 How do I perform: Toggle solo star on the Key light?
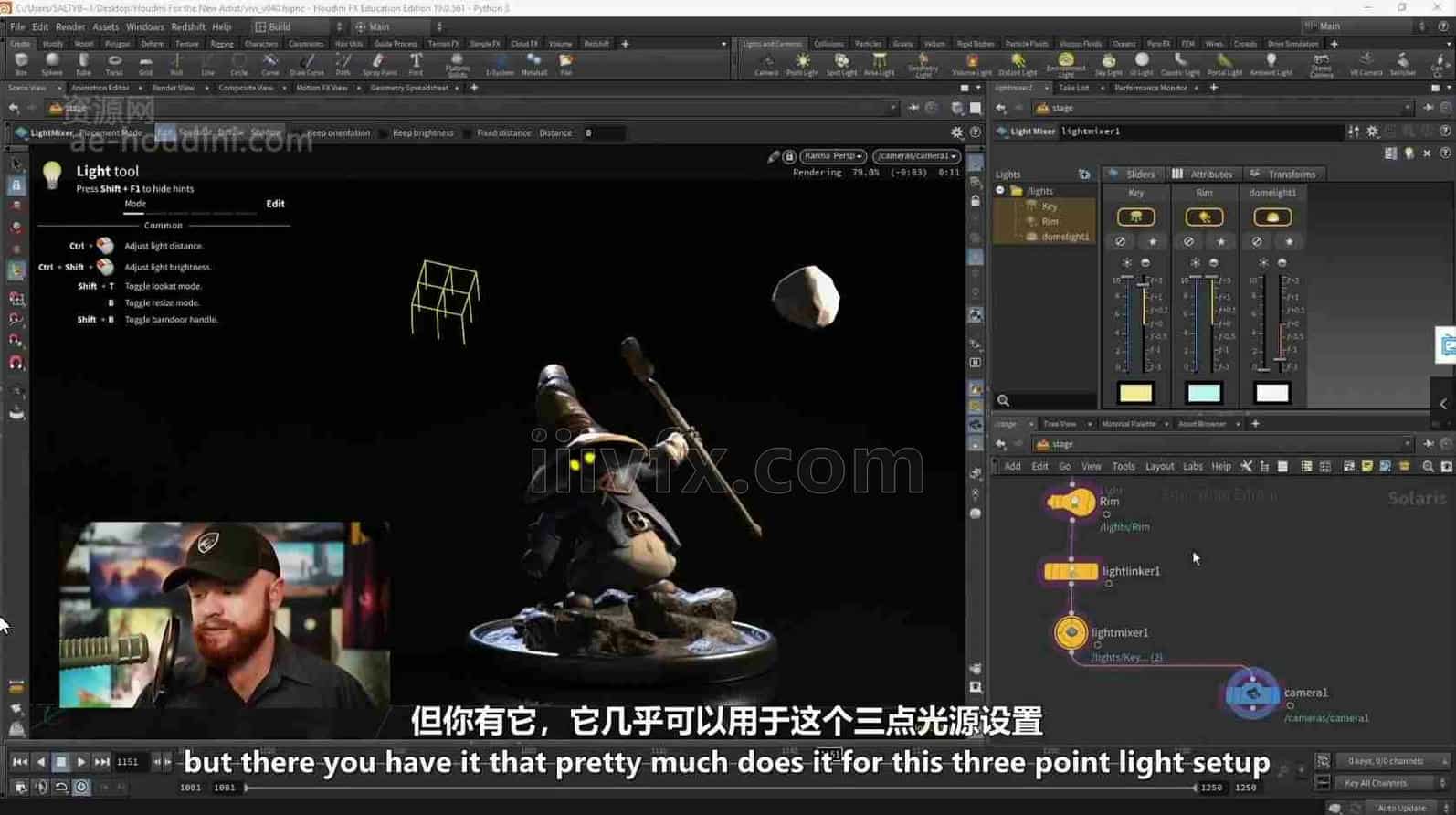click(1153, 241)
